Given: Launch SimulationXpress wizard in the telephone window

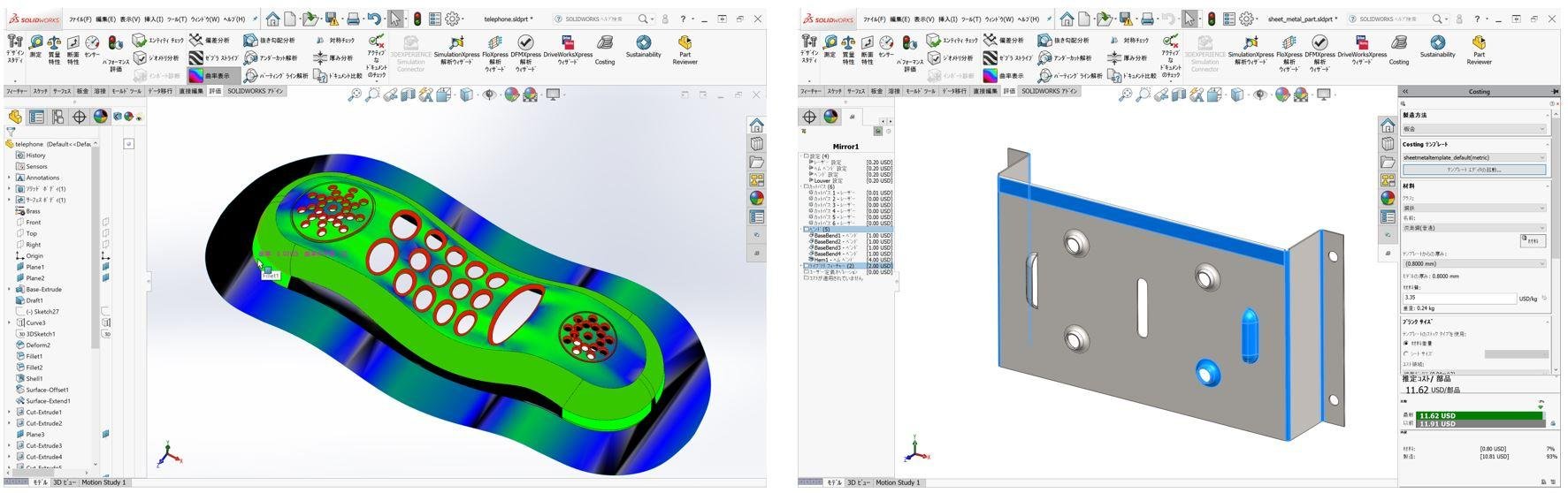Looking at the screenshot, I should click(456, 51).
